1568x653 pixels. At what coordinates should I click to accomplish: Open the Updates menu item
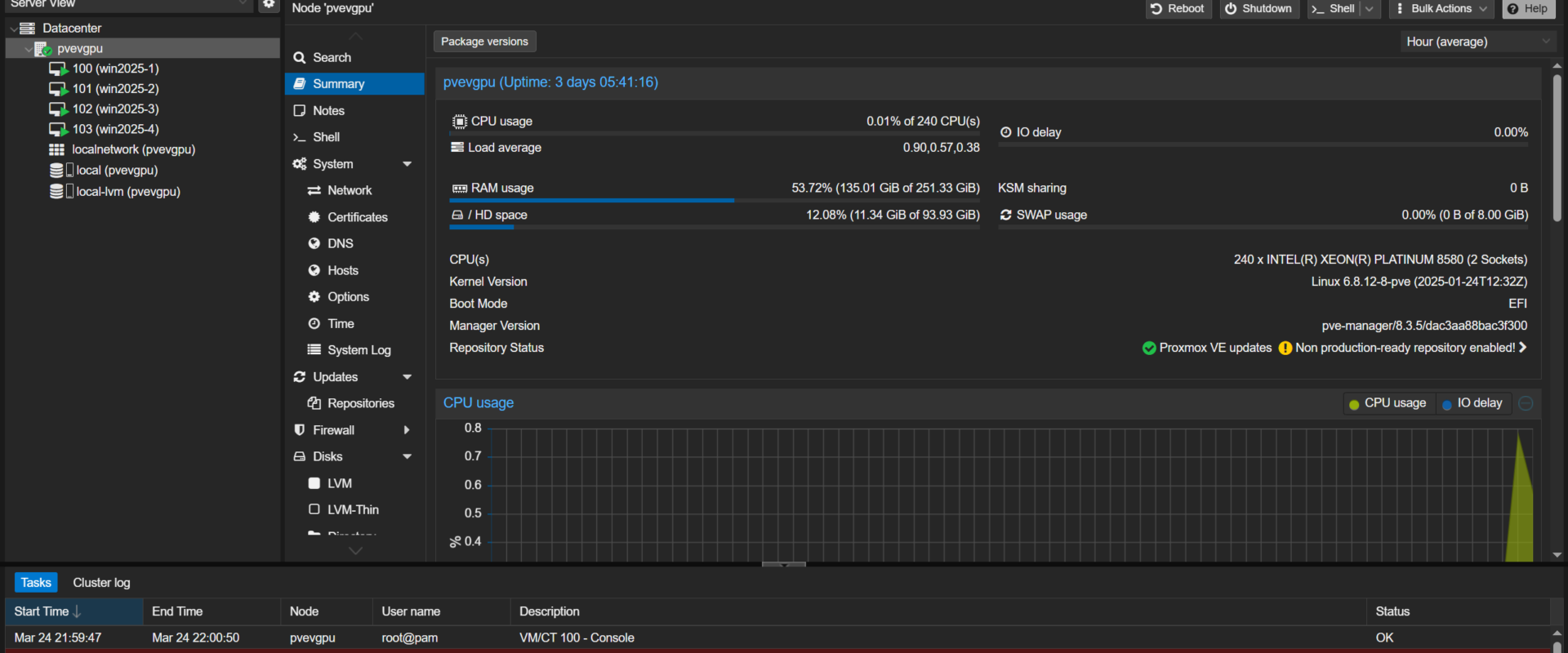354,377
